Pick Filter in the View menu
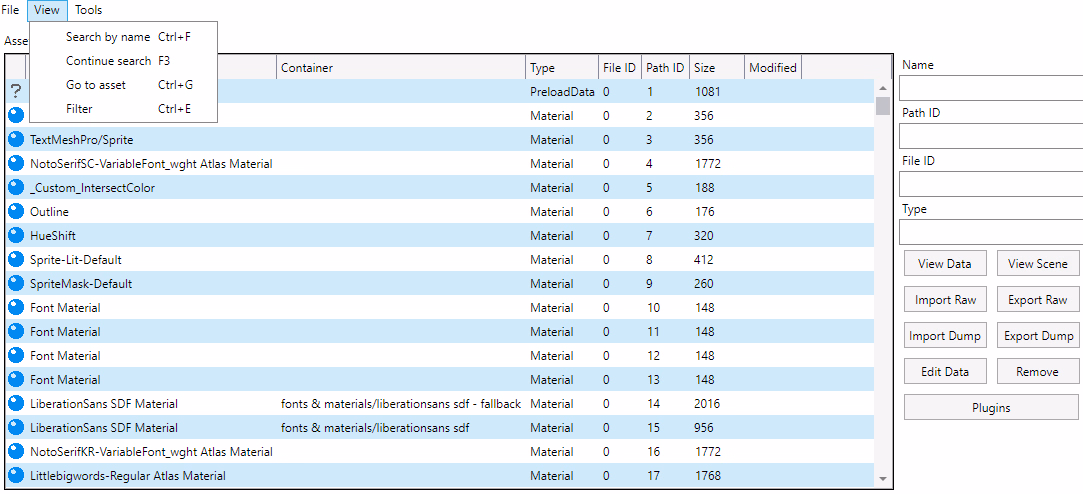The height and width of the screenshot is (494, 1083). click(79, 109)
